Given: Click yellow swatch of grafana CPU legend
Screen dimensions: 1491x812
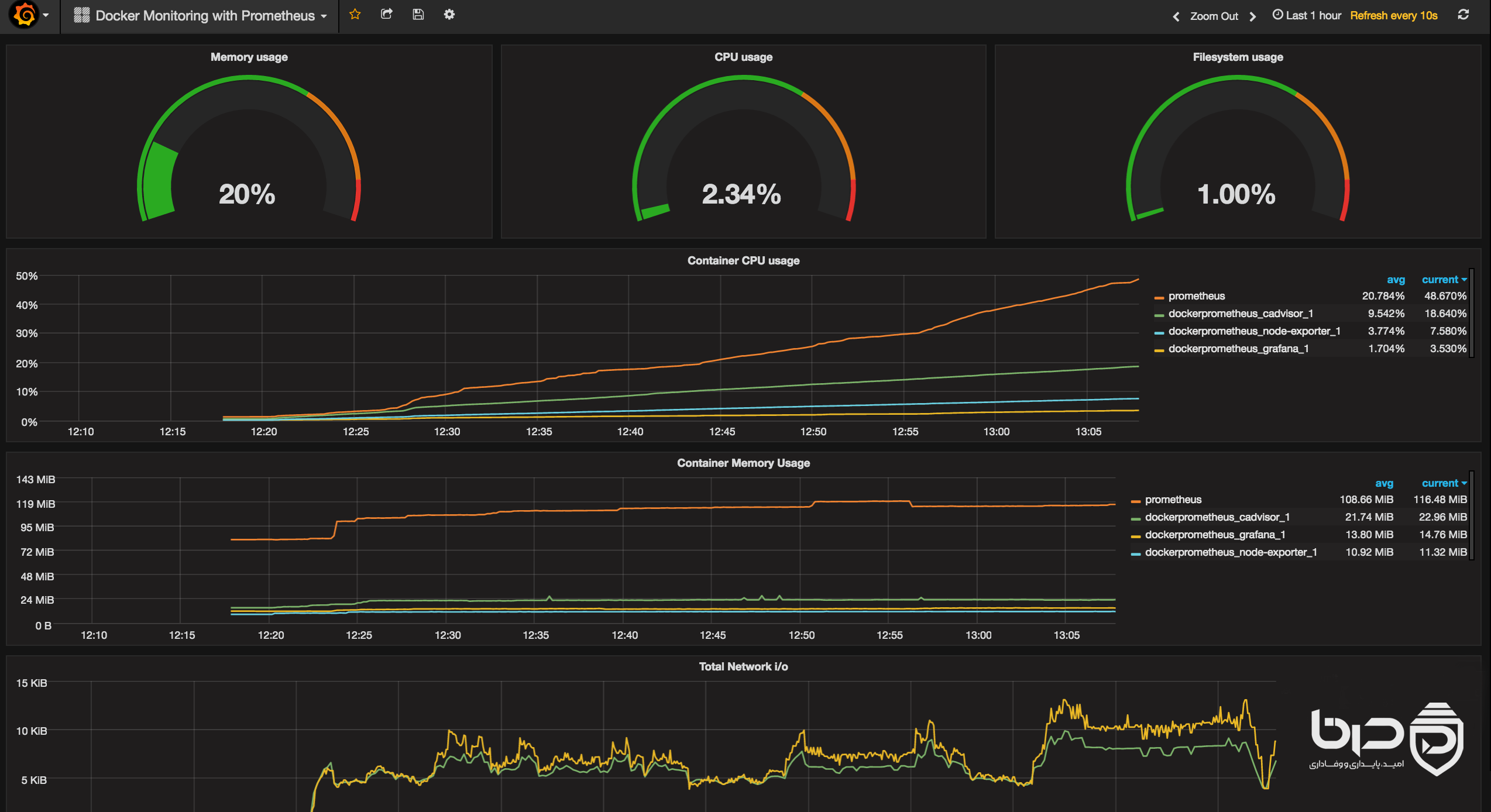Looking at the screenshot, I should click(x=1159, y=350).
